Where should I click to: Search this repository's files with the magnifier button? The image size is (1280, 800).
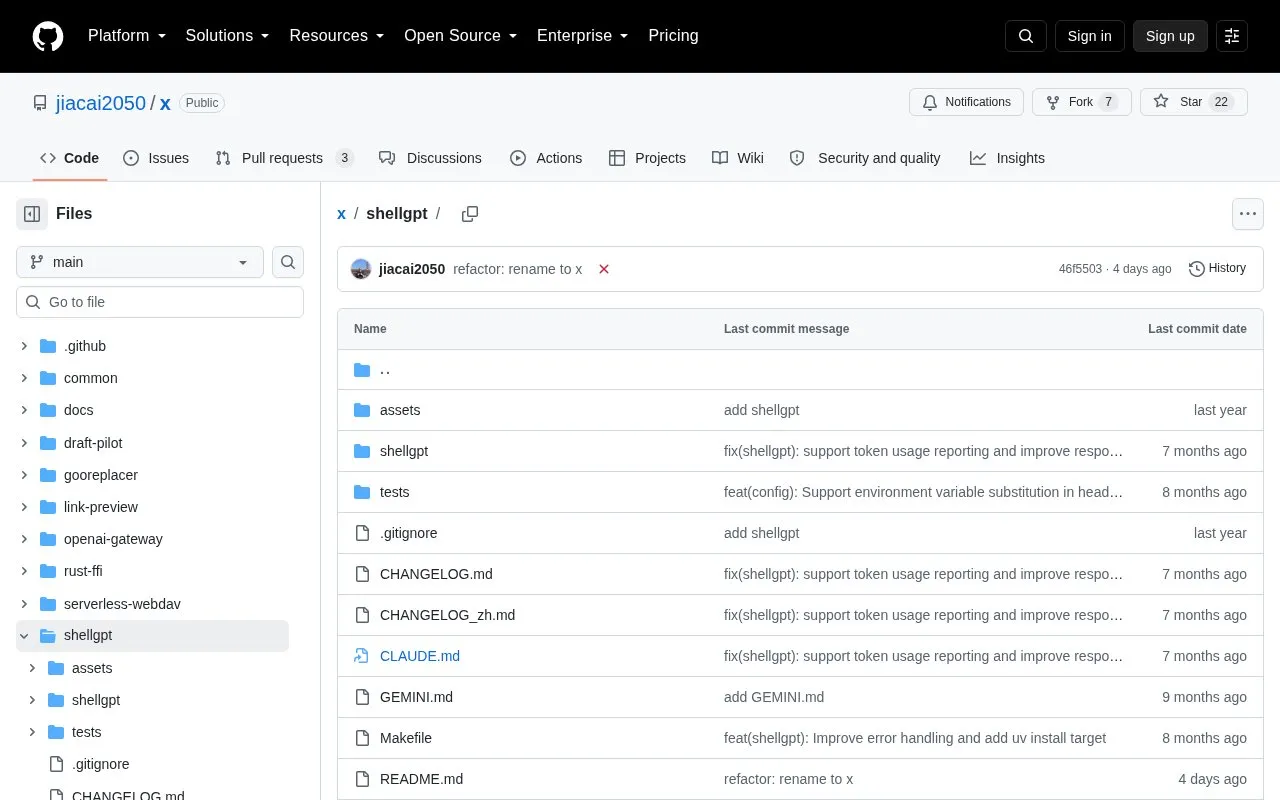click(288, 262)
